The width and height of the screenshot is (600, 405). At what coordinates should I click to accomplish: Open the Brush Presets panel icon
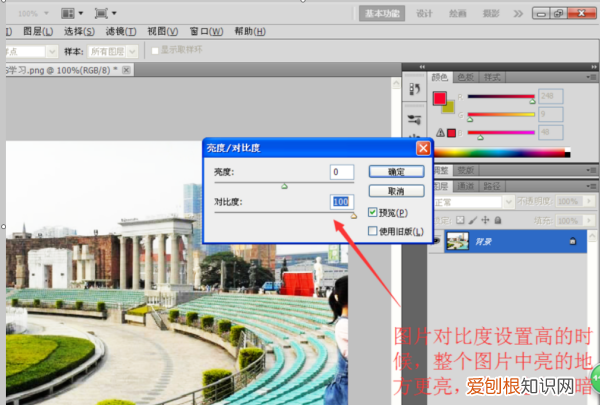point(414,120)
